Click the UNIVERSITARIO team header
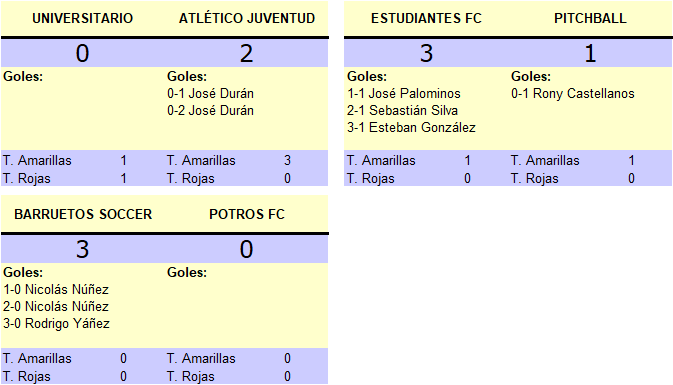 click(x=82, y=18)
